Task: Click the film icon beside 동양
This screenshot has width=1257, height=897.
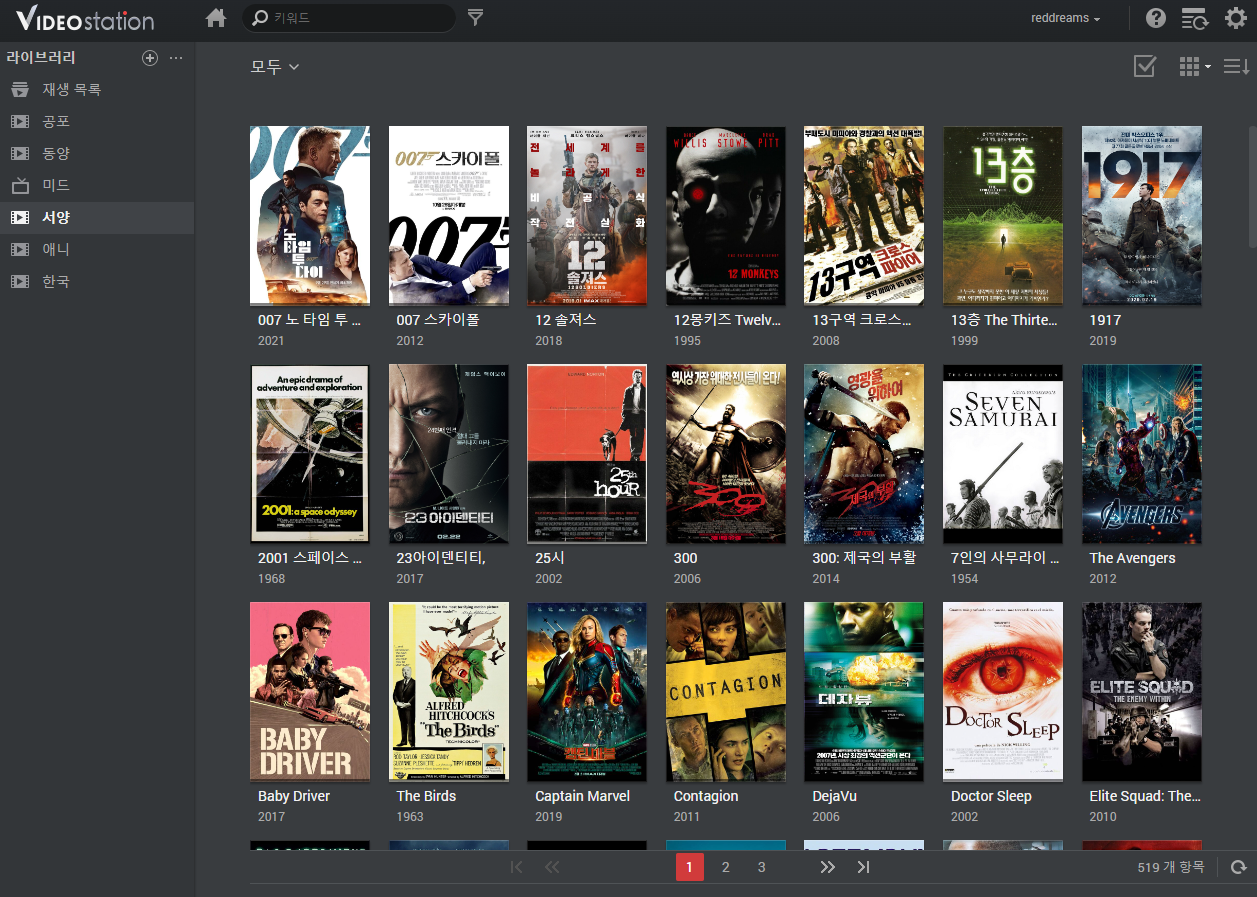Action: click(x=20, y=154)
